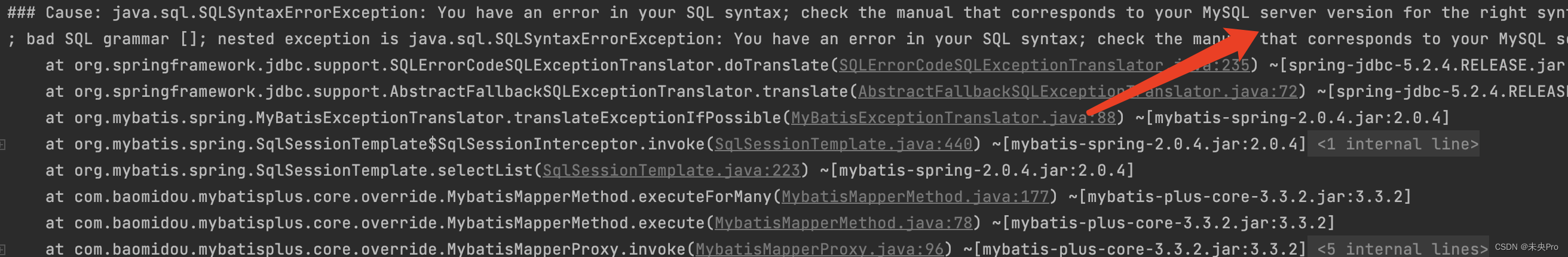Open AbstractFallbackSQLExceptionTranslator.java:72 link

(1077, 92)
